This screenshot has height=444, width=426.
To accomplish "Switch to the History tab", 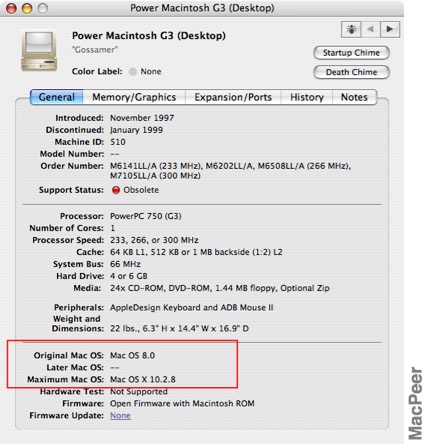I will (x=307, y=97).
